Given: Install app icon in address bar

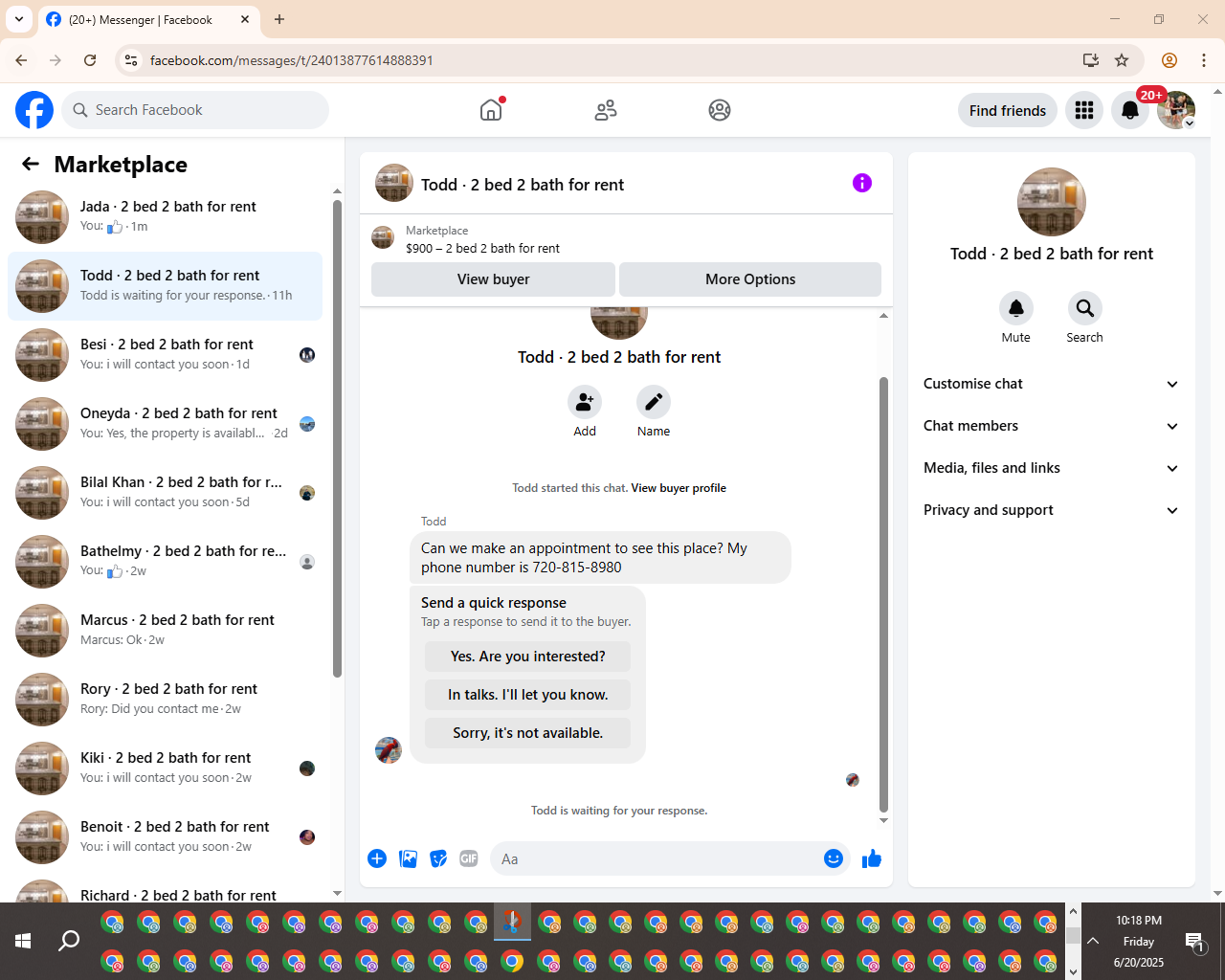Looking at the screenshot, I should coord(1090,60).
